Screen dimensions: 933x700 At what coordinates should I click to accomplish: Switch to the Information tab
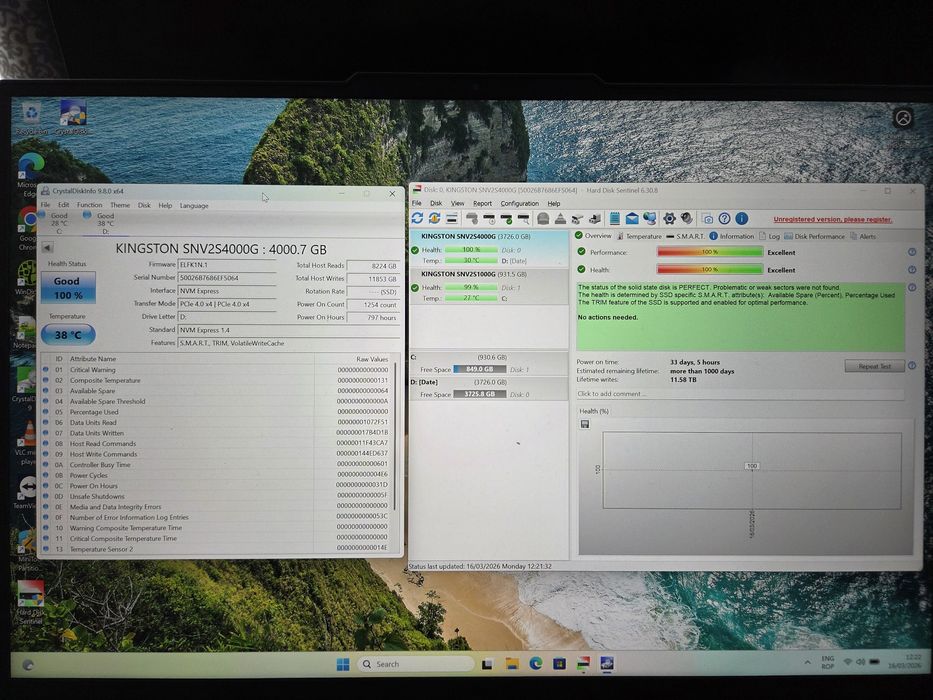(731, 236)
